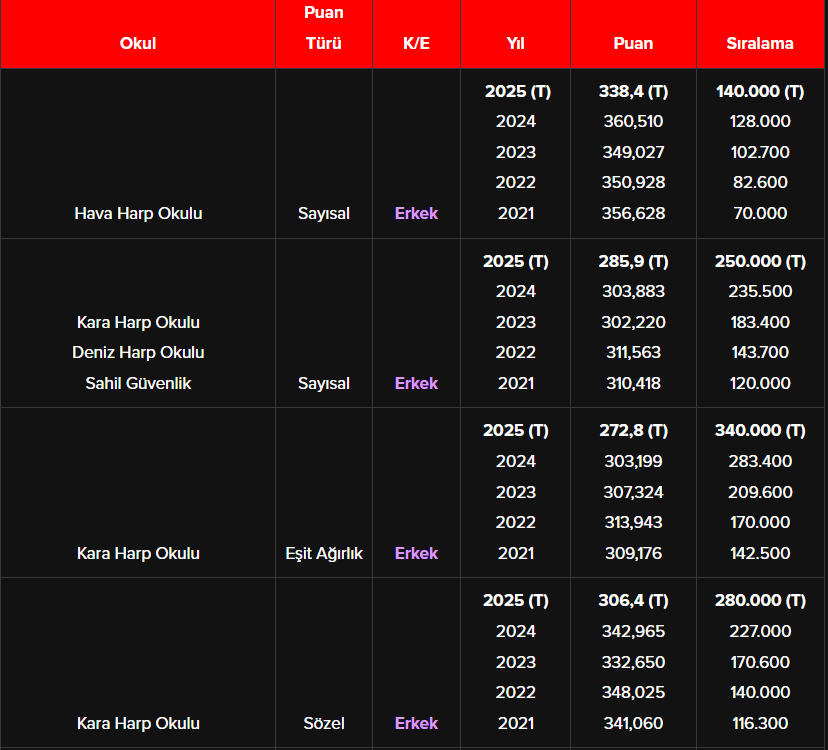
Task: Select the 313,943 score value
Action: point(633,523)
